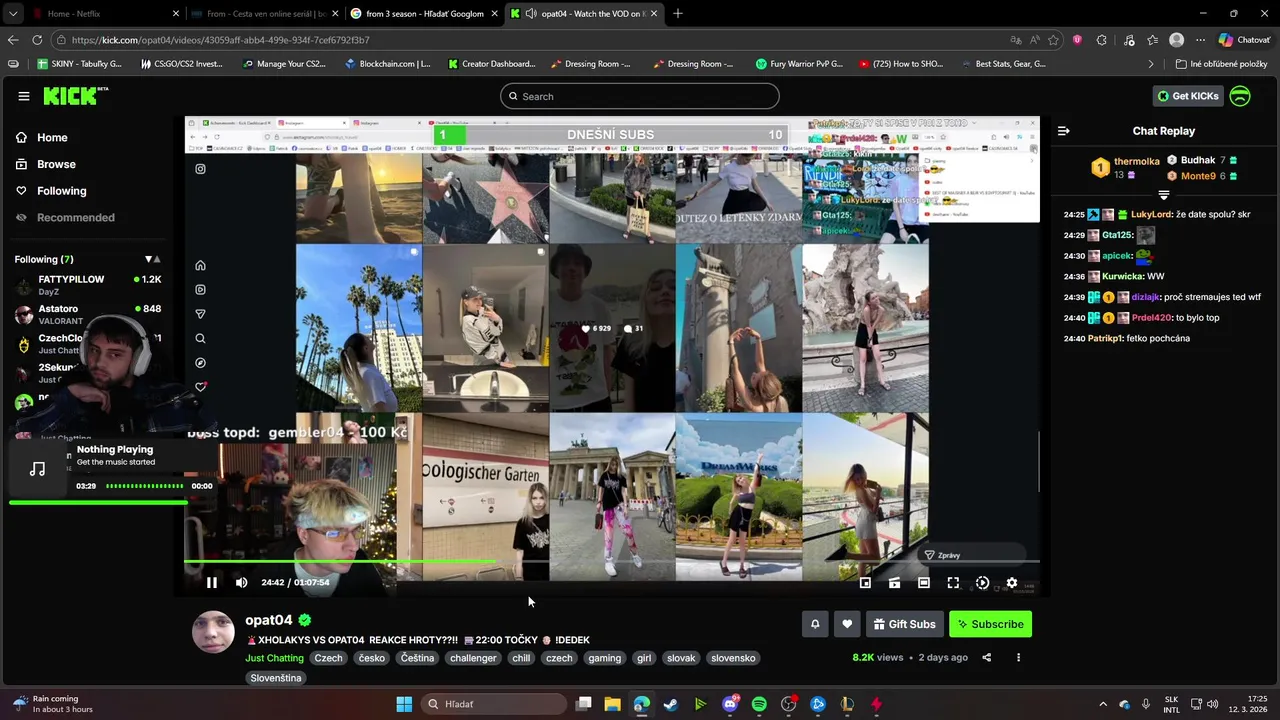
Task: Go back in browser history
Action: click(x=13, y=40)
